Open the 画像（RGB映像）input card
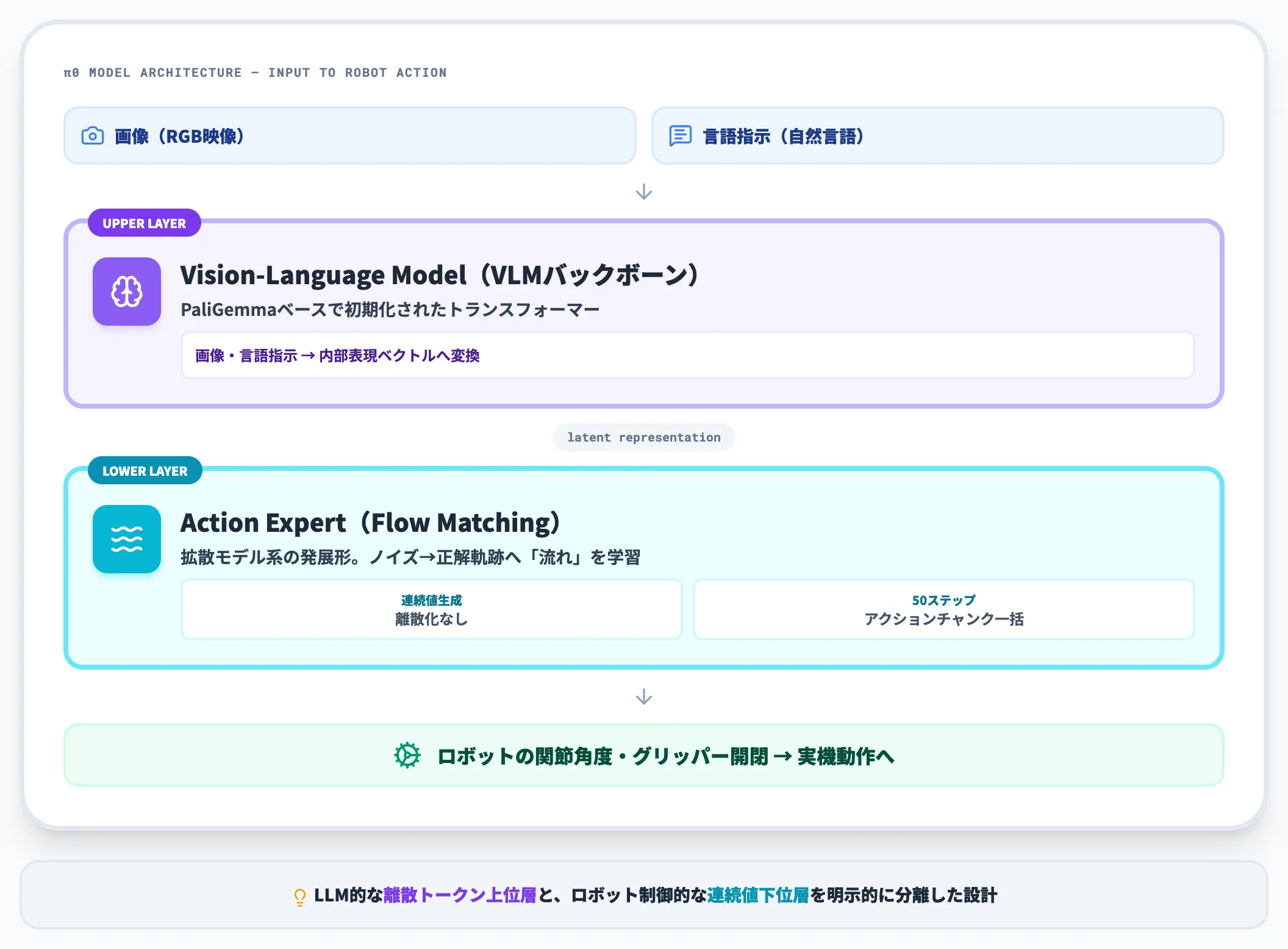The image size is (1288, 949). [x=350, y=135]
